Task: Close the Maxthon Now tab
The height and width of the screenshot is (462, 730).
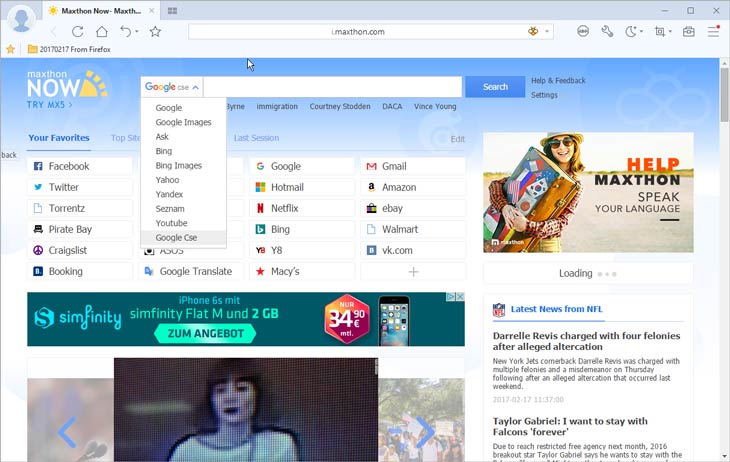Action: [x=151, y=10]
